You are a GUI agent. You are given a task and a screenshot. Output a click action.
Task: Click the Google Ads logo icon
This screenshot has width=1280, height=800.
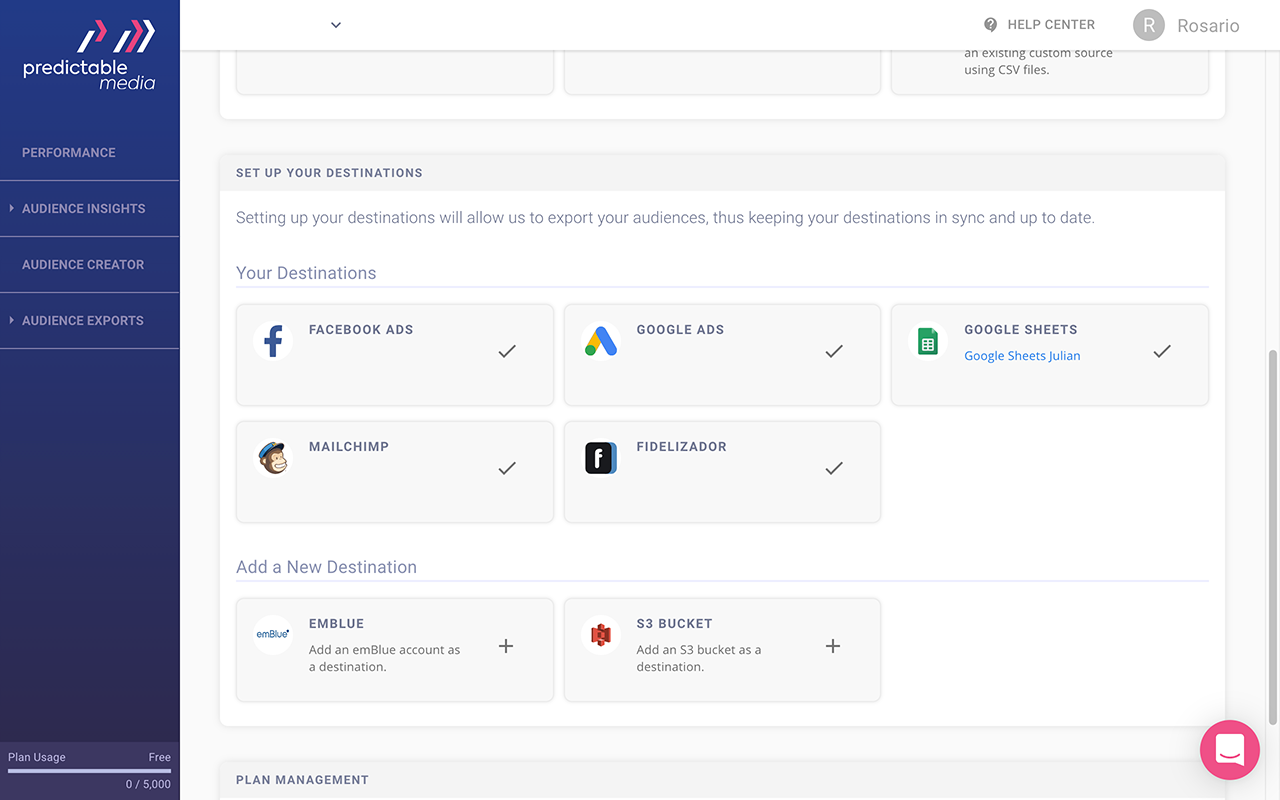601,341
